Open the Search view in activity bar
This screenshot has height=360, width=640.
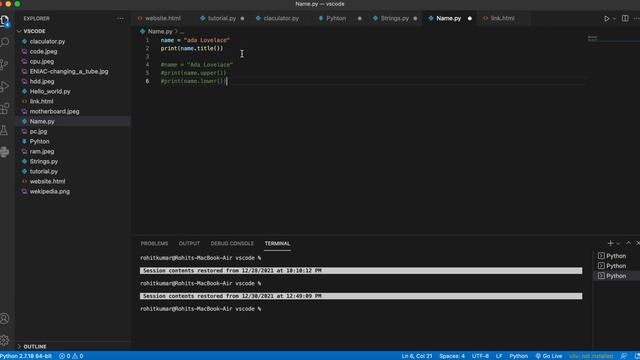5,42
